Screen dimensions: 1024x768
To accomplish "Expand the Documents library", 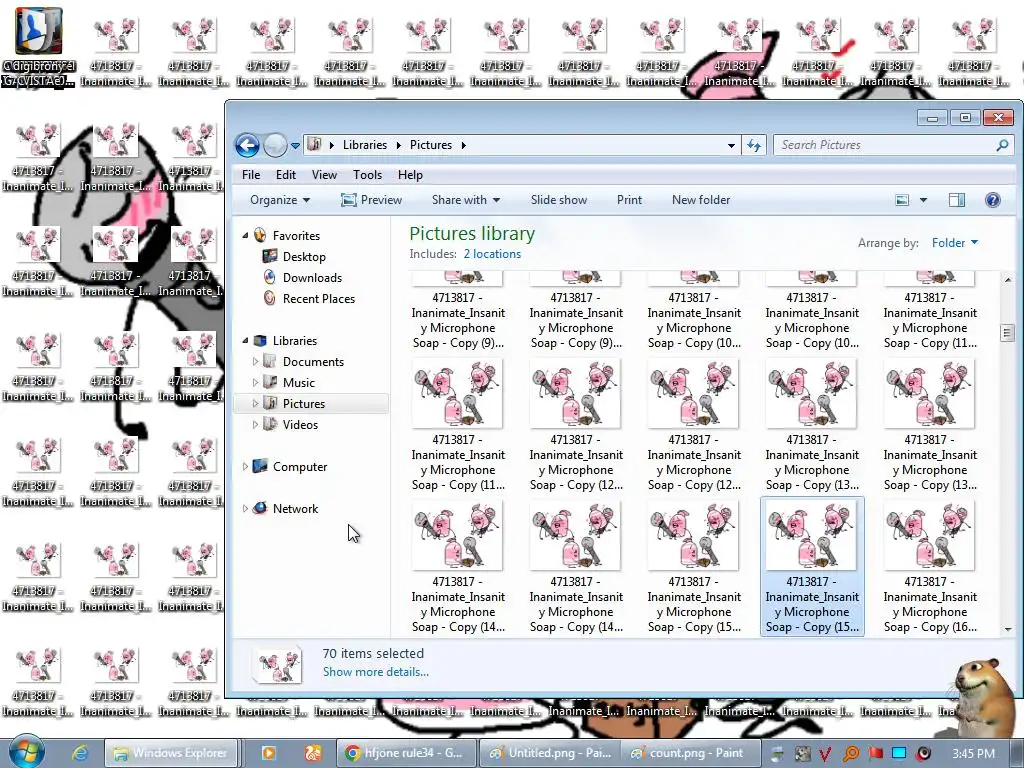I will (255, 361).
